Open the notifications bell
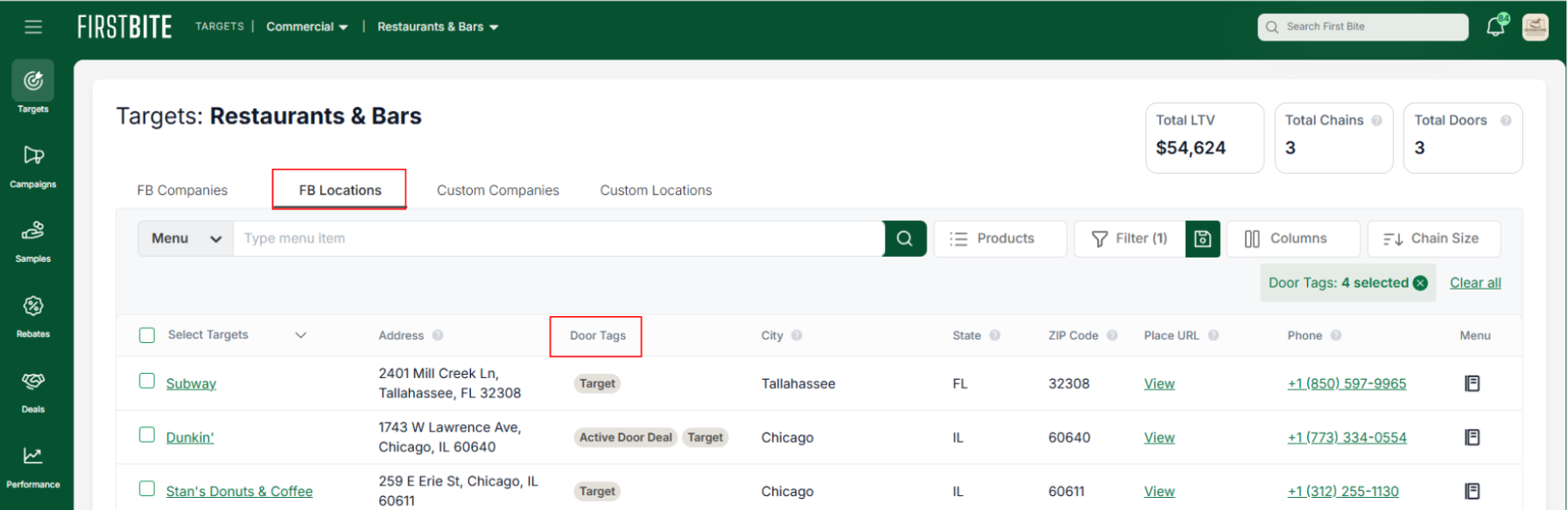This screenshot has width=1568, height=510. tap(1496, 27)
